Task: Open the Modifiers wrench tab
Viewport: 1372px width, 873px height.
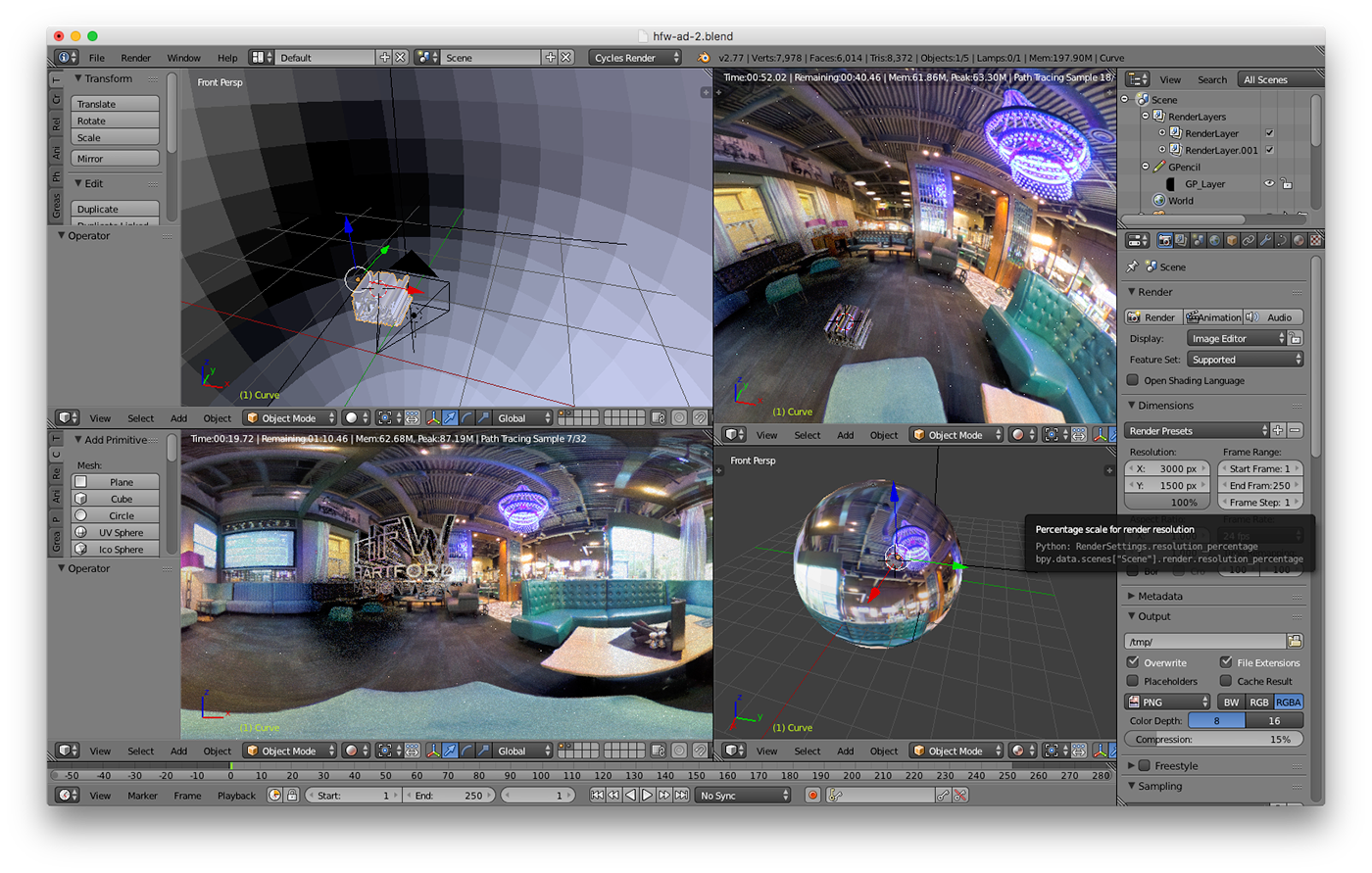Action: click(1264, 240)
